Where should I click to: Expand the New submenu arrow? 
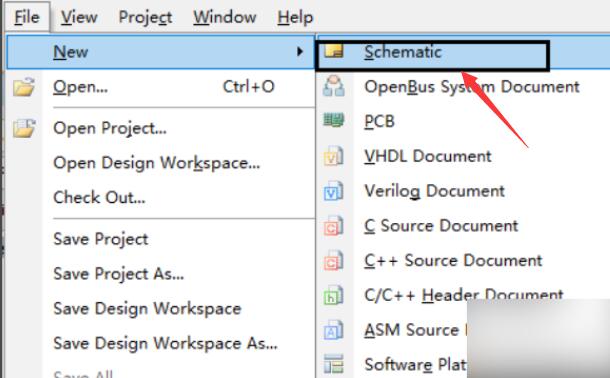pos(300,51)
